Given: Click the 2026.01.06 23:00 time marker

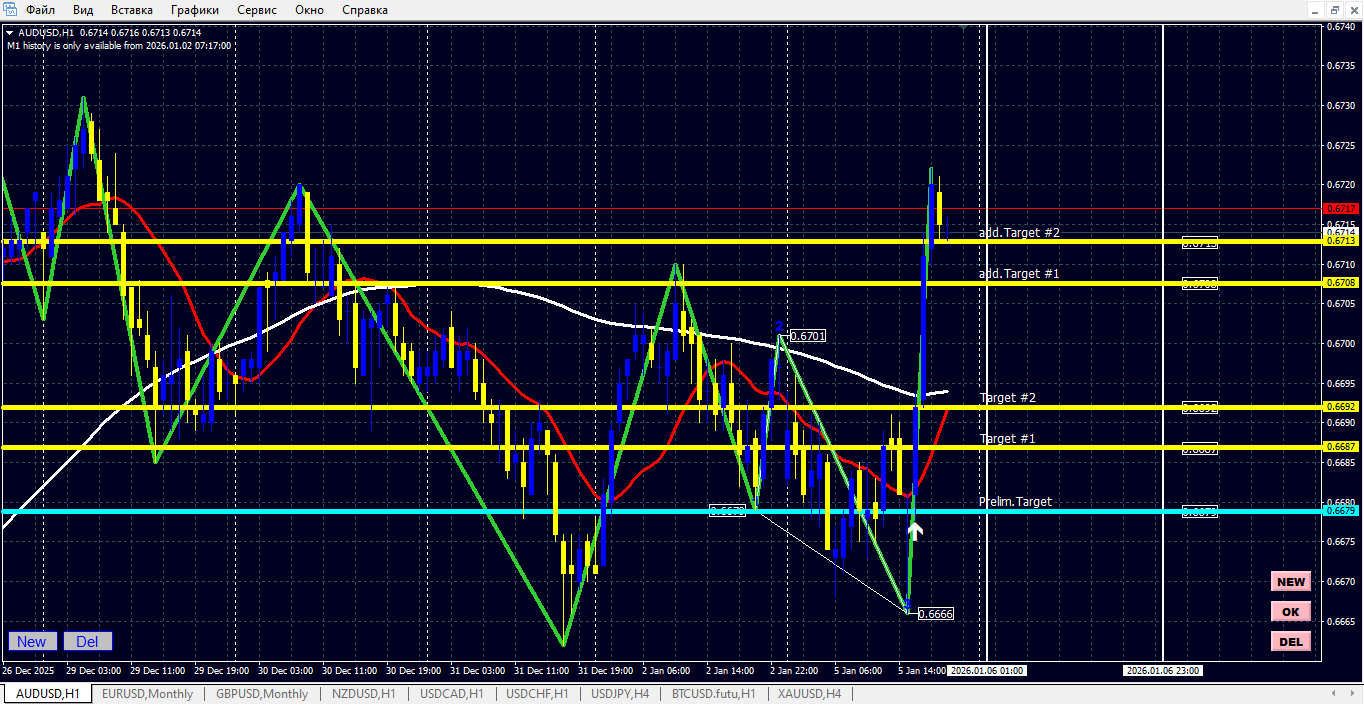Looking at the screenshot, I should 1162,671.
